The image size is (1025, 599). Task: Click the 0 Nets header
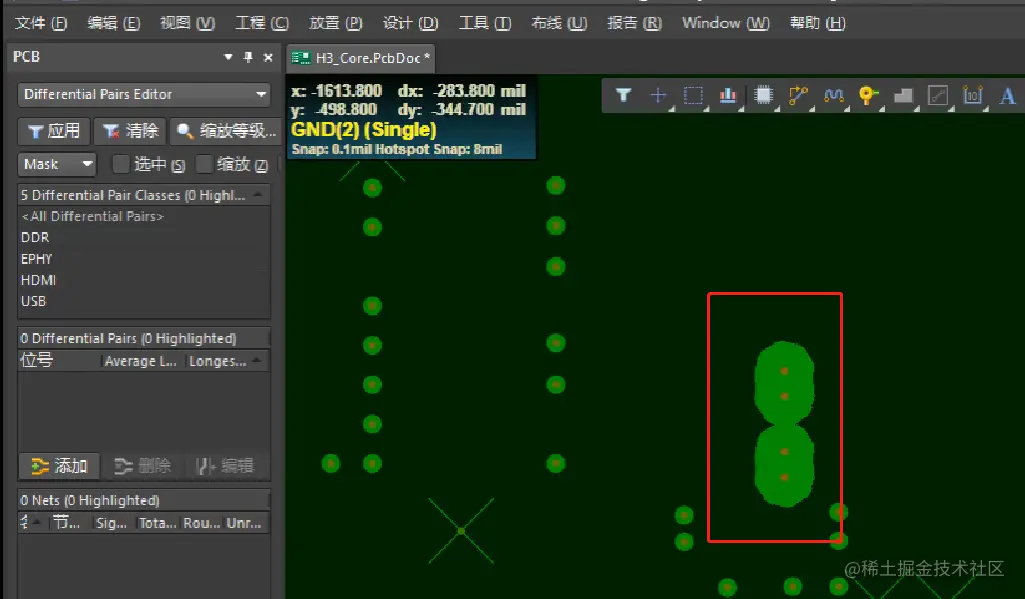143,500
